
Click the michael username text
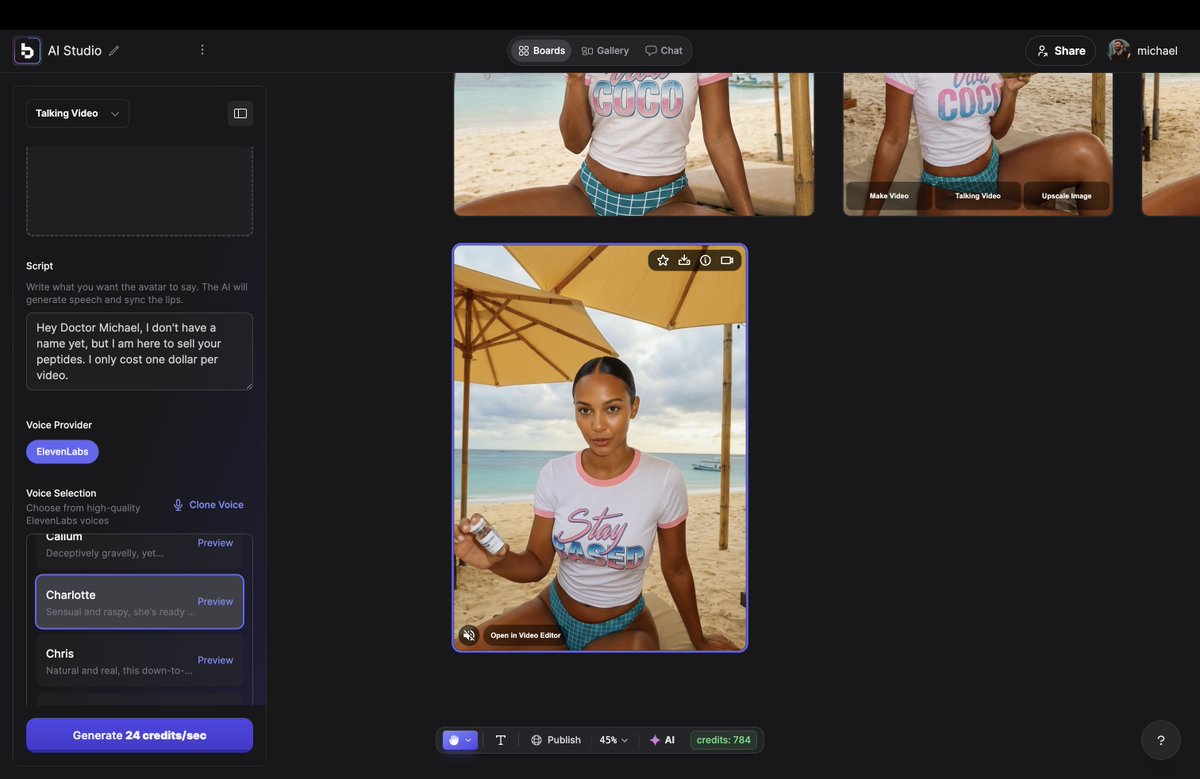point(1157,51)
